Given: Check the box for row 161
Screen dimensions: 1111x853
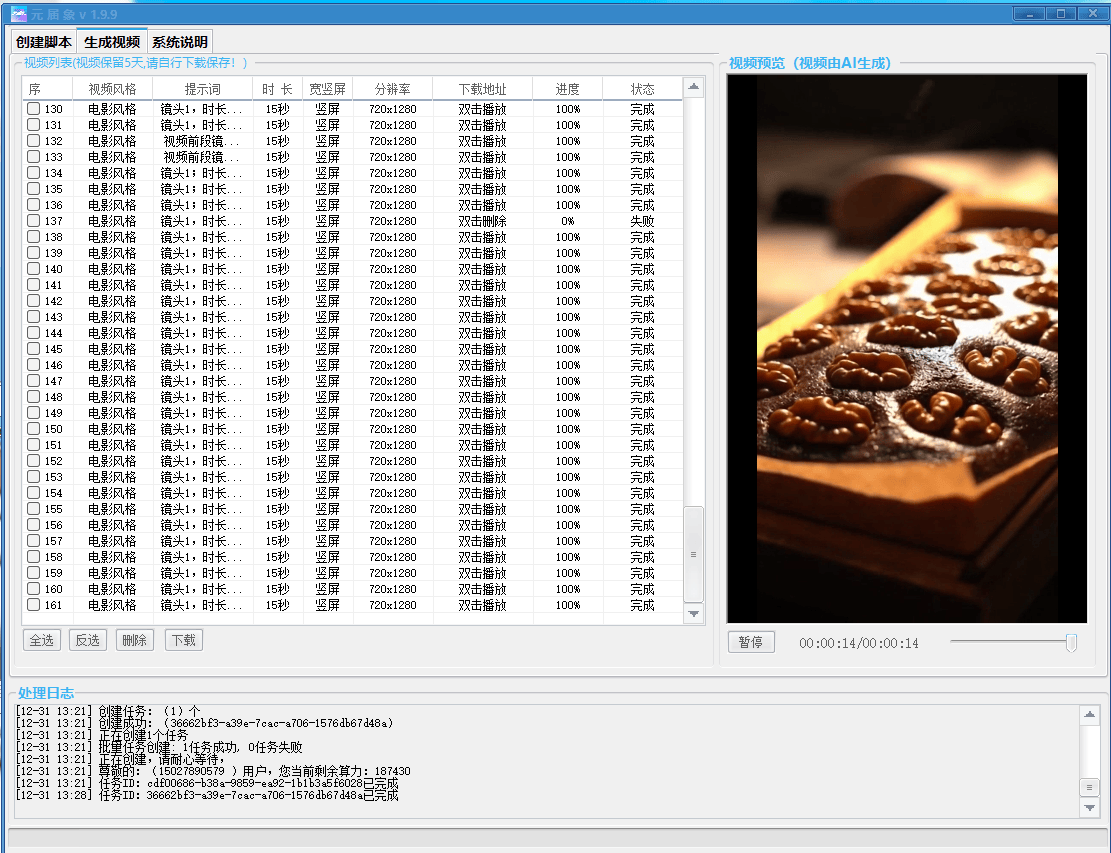Looking at the screenshot, I should click(33, 605).
